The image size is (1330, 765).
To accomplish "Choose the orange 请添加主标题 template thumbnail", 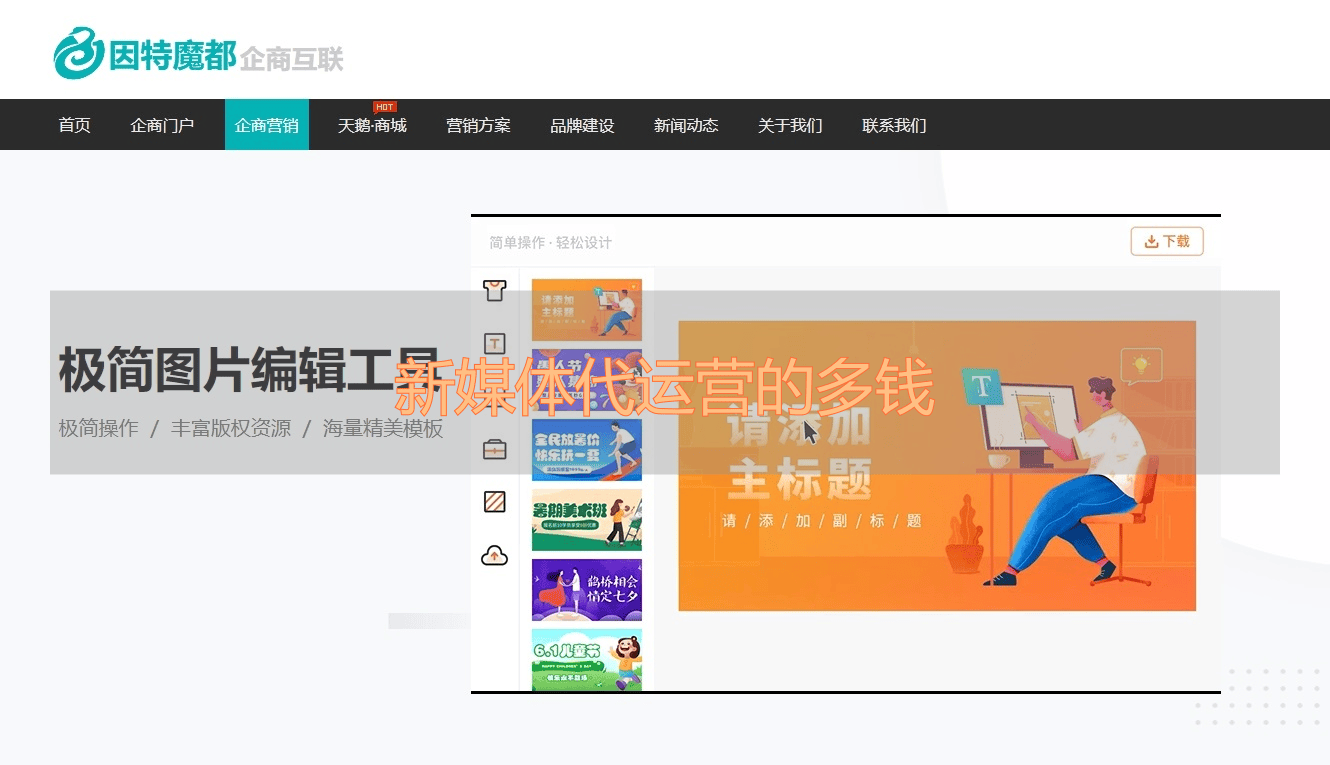I will click(587, 310).
